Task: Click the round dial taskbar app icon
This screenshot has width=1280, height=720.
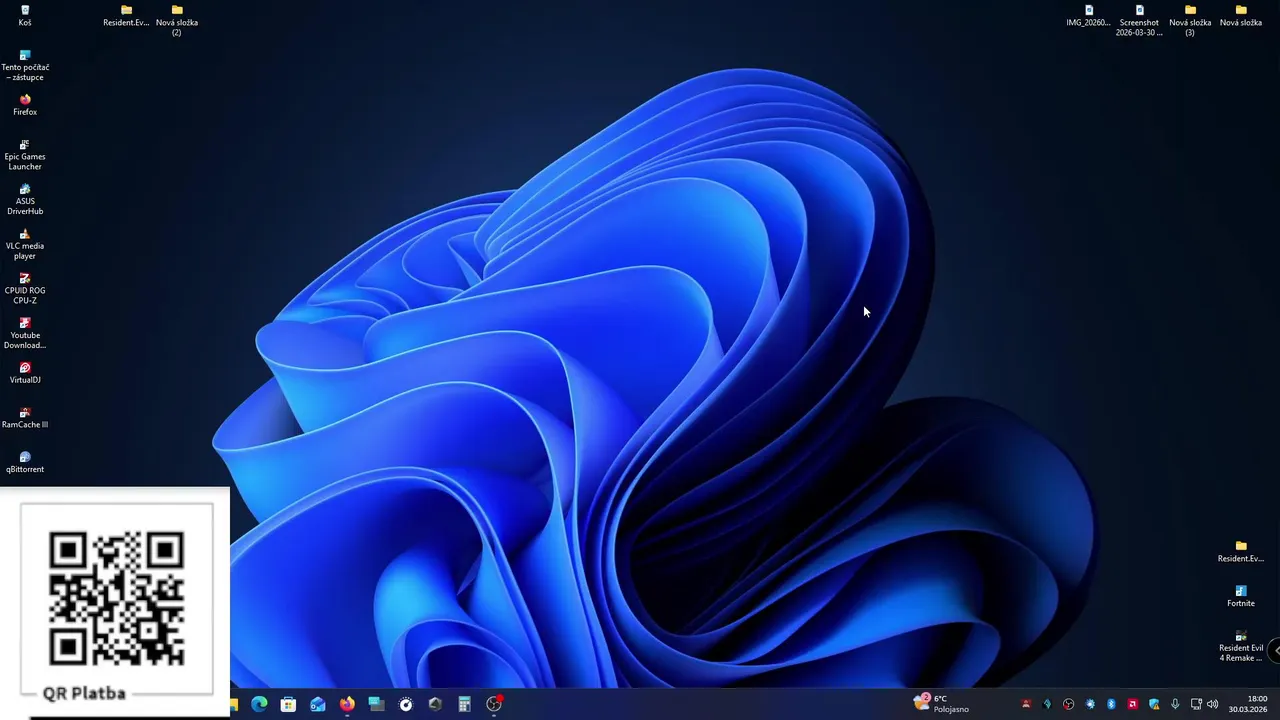Action: point(406,704)
